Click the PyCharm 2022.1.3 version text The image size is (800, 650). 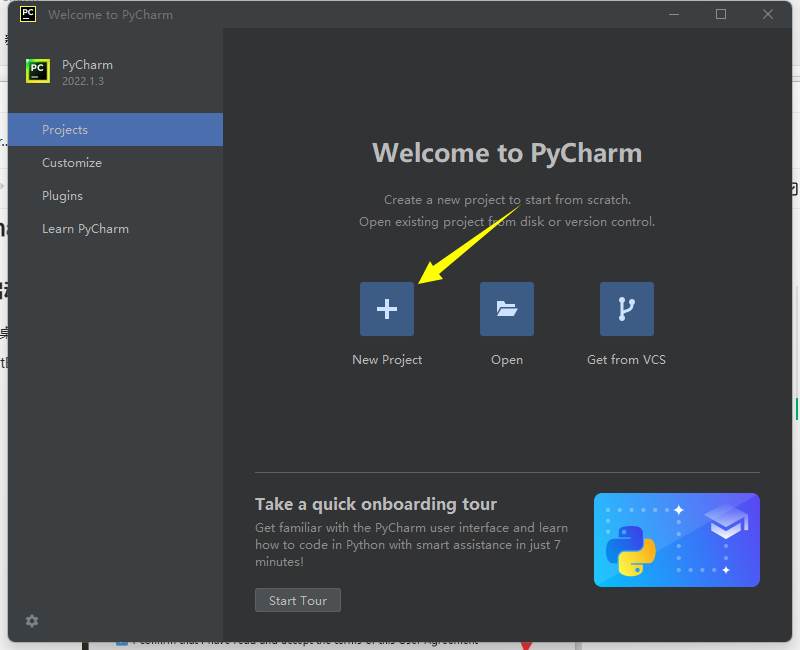[x=83, y=81]
